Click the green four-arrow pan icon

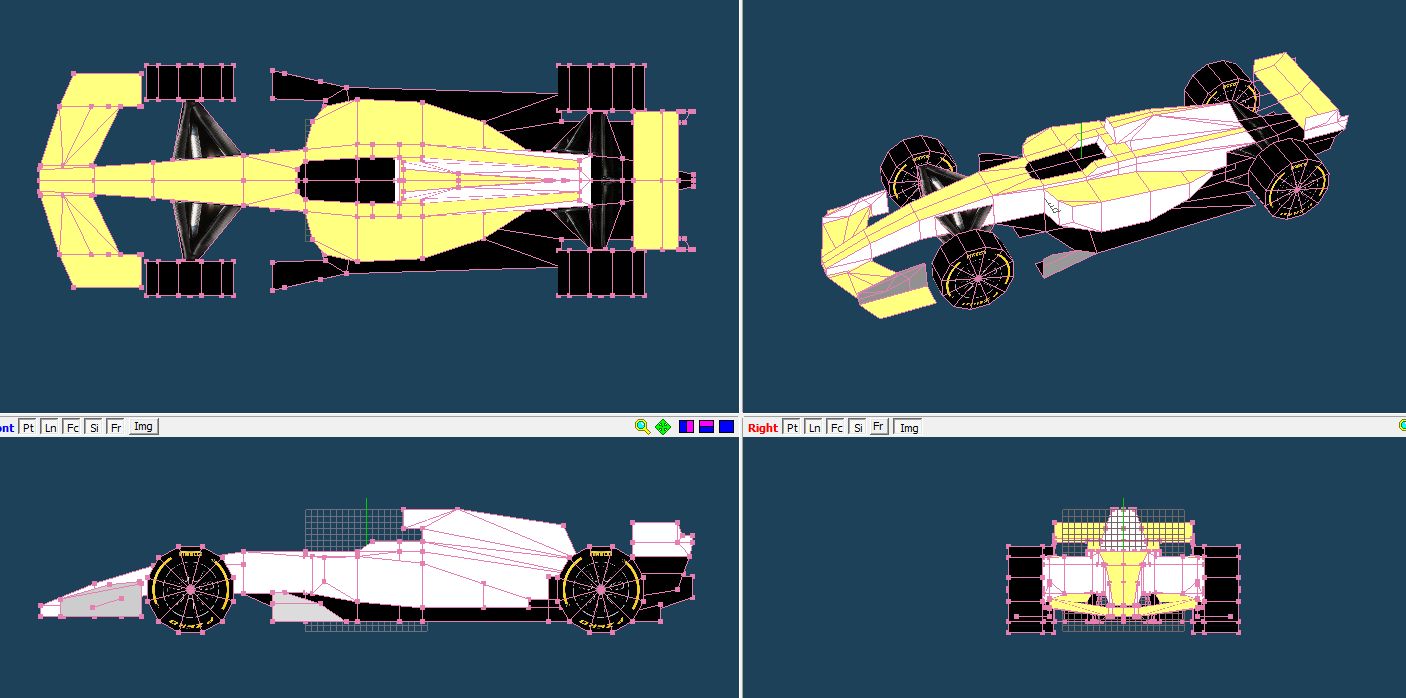662,427
